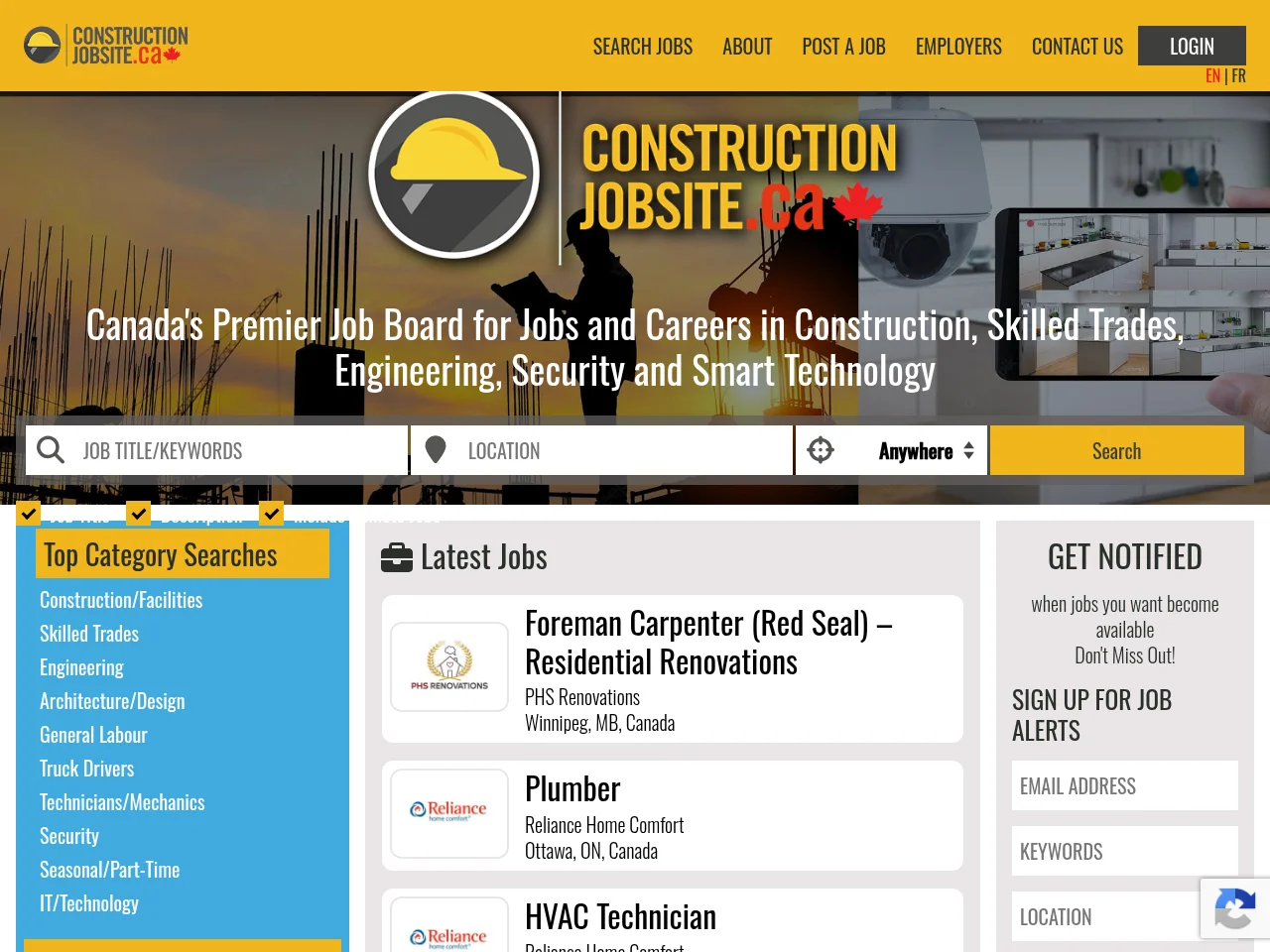Click the yellow Search button
The width and height of the screenshot is (1270, 952).
(1117, 450)
